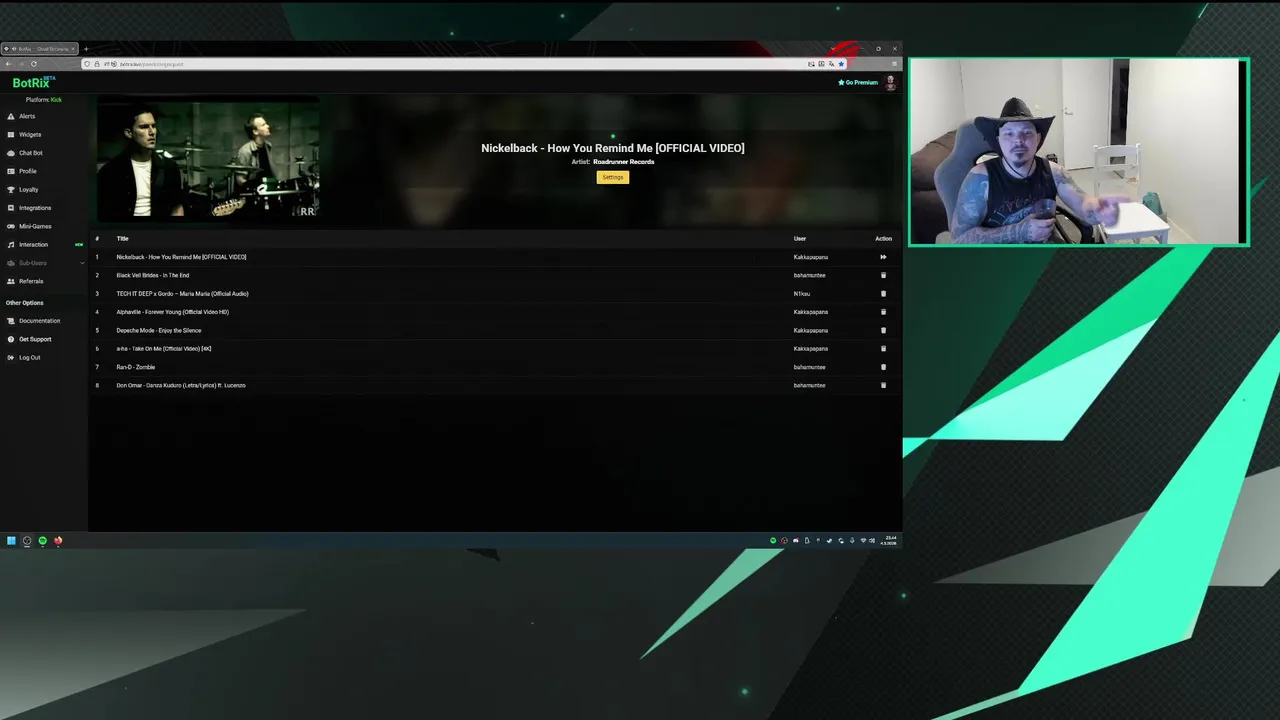Click the now-playing video thumbnail

tap(208, 158)
